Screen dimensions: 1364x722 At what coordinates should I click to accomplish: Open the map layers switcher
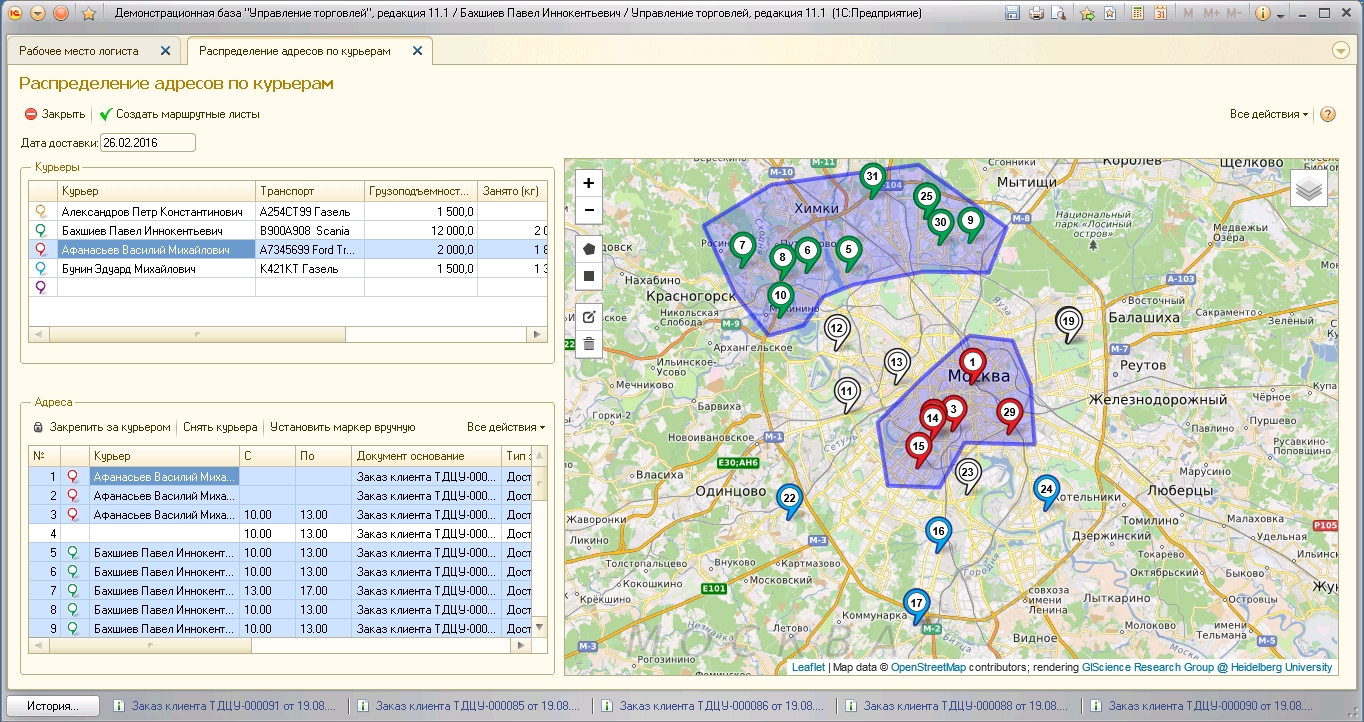click(x=1309, y=187)
